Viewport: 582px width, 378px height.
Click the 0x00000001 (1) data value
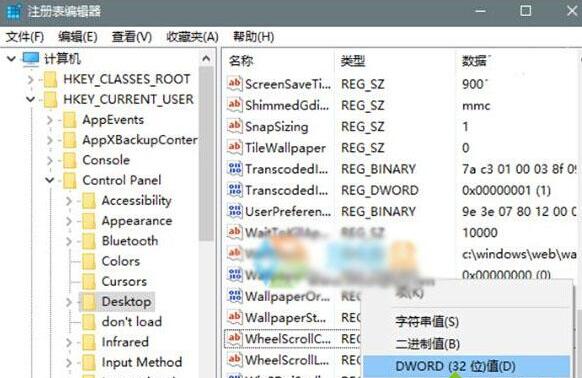[x=506, y=190]
